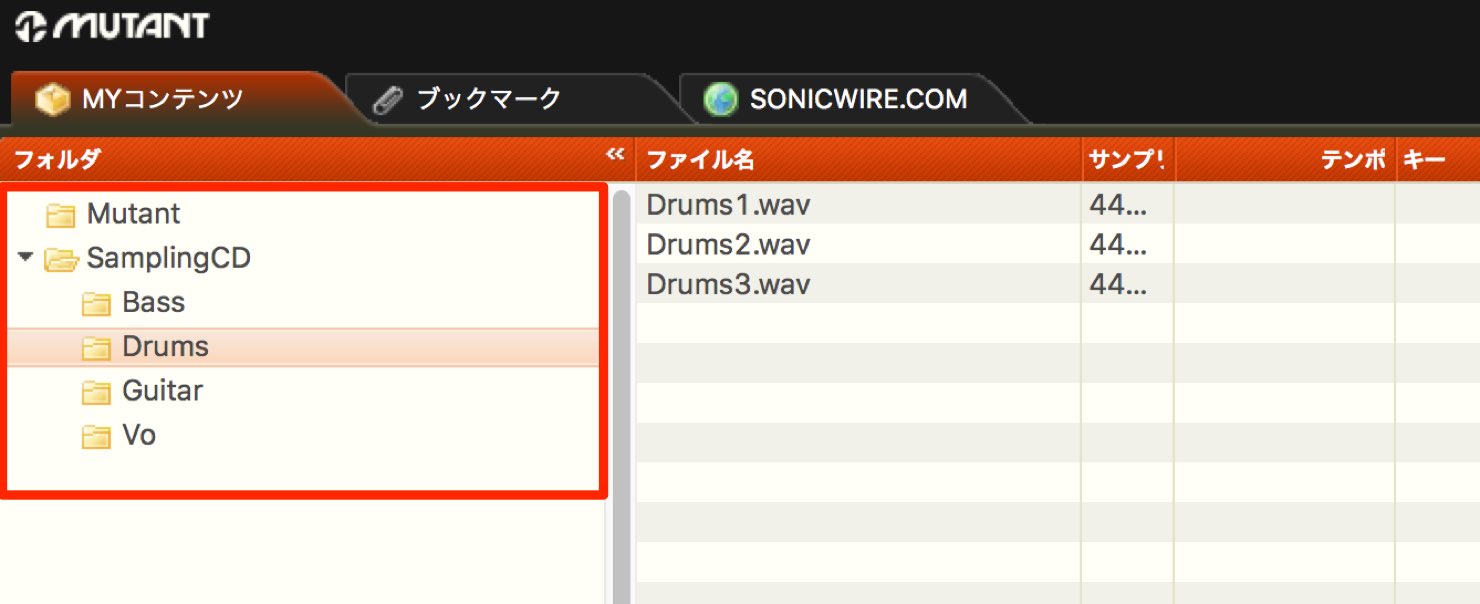Screen dimensions: 1480x604
Task: Click the folder panel vertical scrollbar
Action: click(x=621, y=395)
